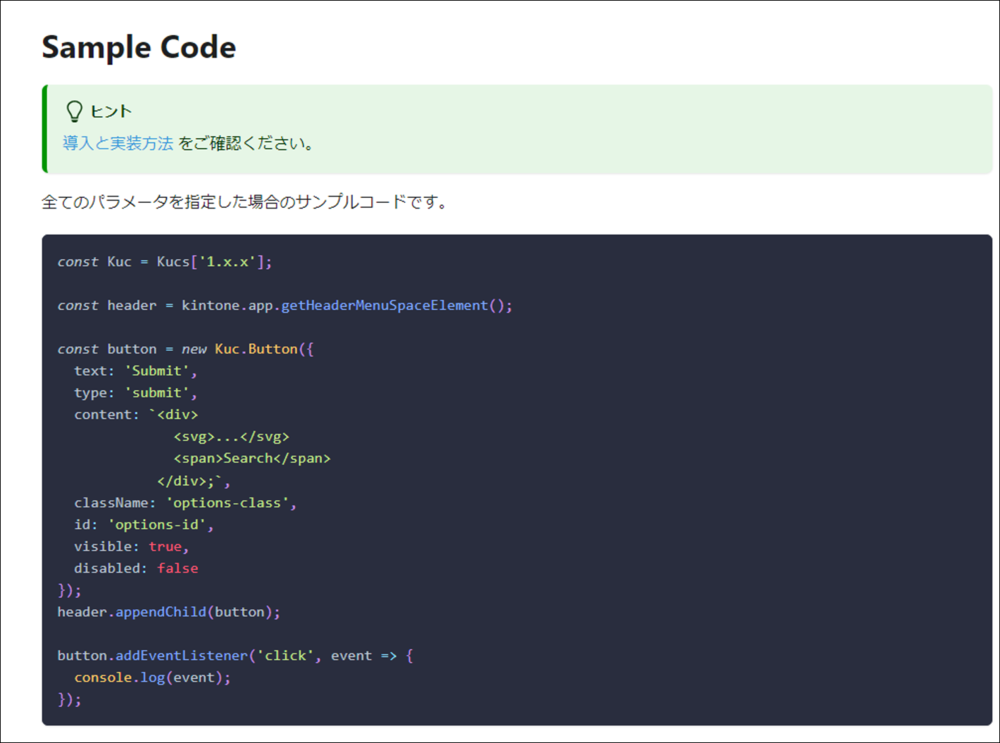
Task: Click the disabled: false value
Action: coord(177,568)
